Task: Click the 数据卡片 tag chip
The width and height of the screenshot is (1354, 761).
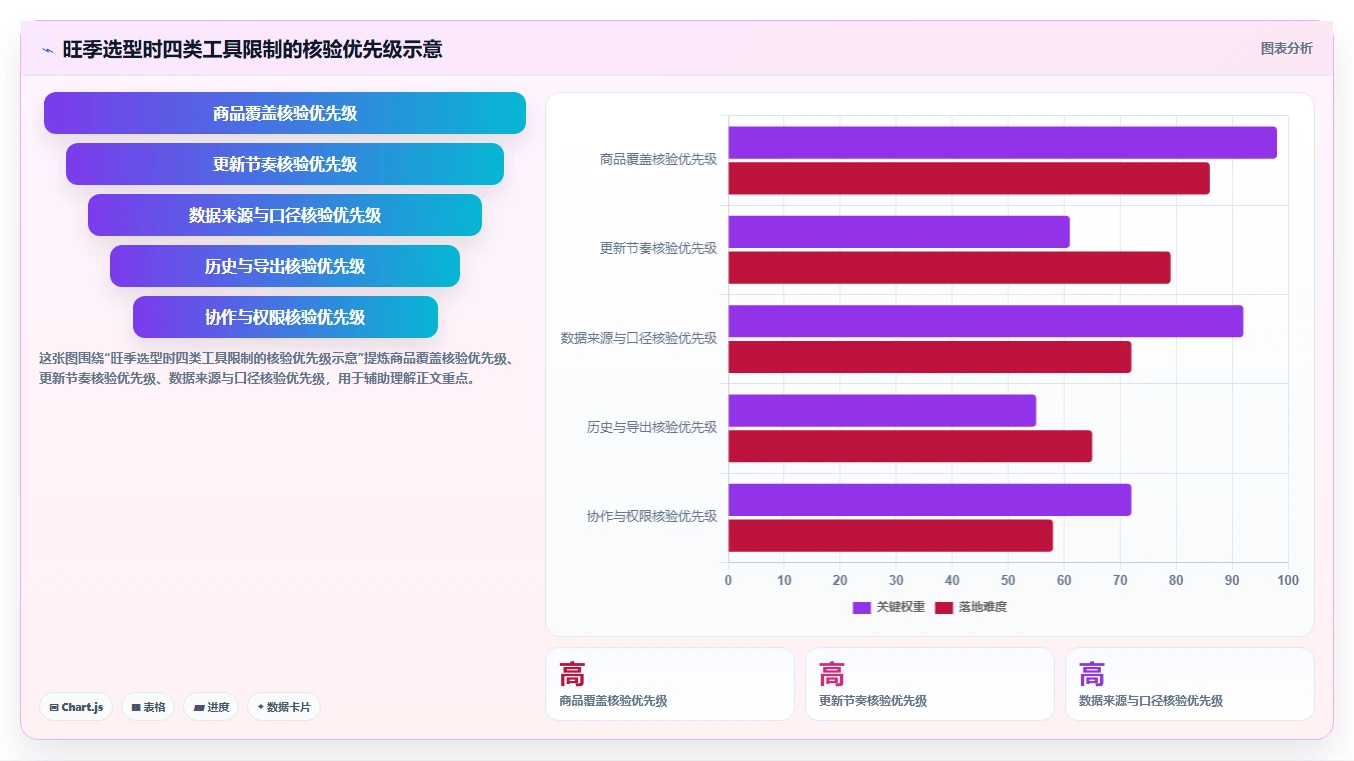Action: (284, 707)
